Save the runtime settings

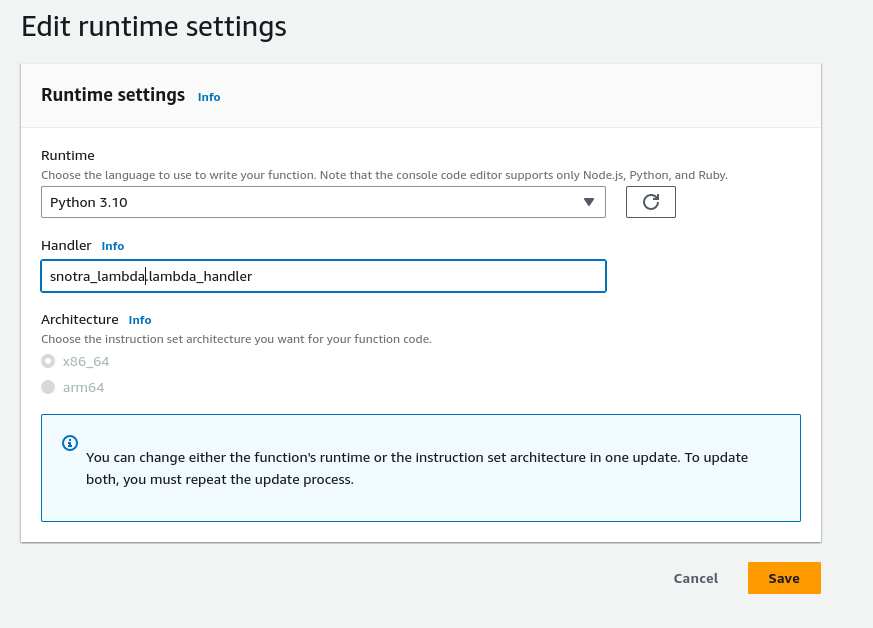(x=783, y=578)
